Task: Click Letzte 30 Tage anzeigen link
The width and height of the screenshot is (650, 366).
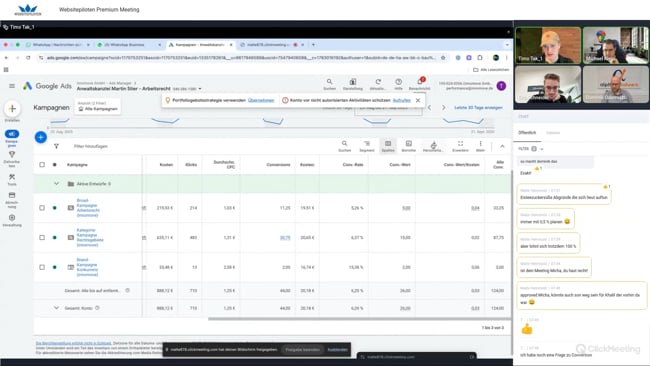Action: pyautogui.click(x=478, y=107)
